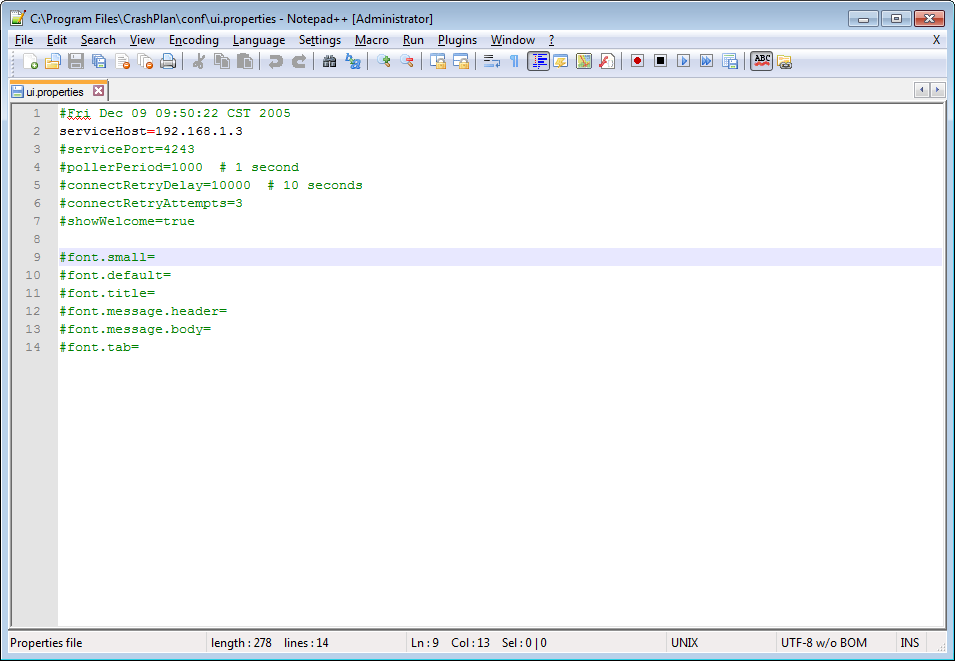Open the Plugins menu
955x661 pixels.
(457, 40)
